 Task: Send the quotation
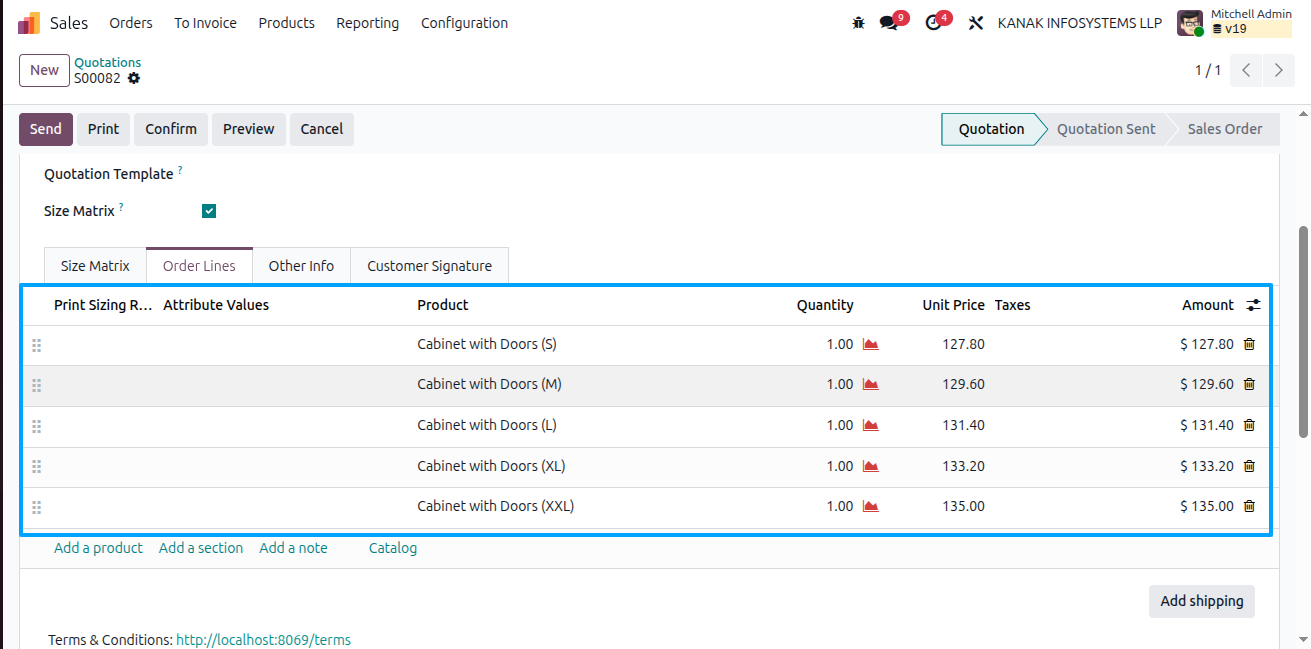tap(46, 129)
